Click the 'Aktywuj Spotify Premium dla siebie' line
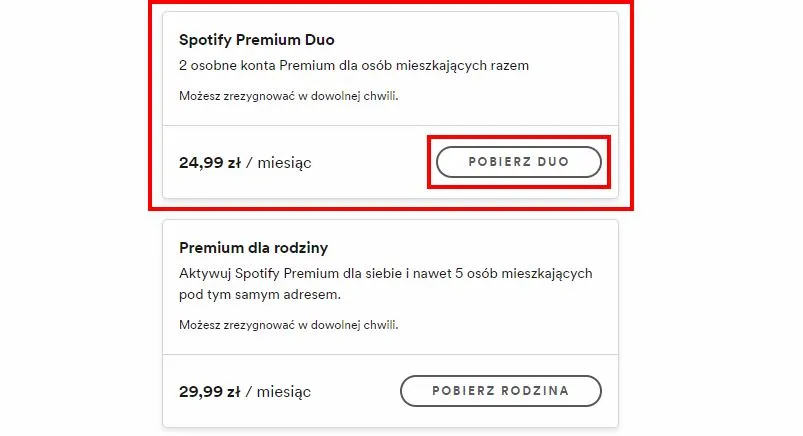The height and width of the screenshot is (436, 803). pos(386,273)
